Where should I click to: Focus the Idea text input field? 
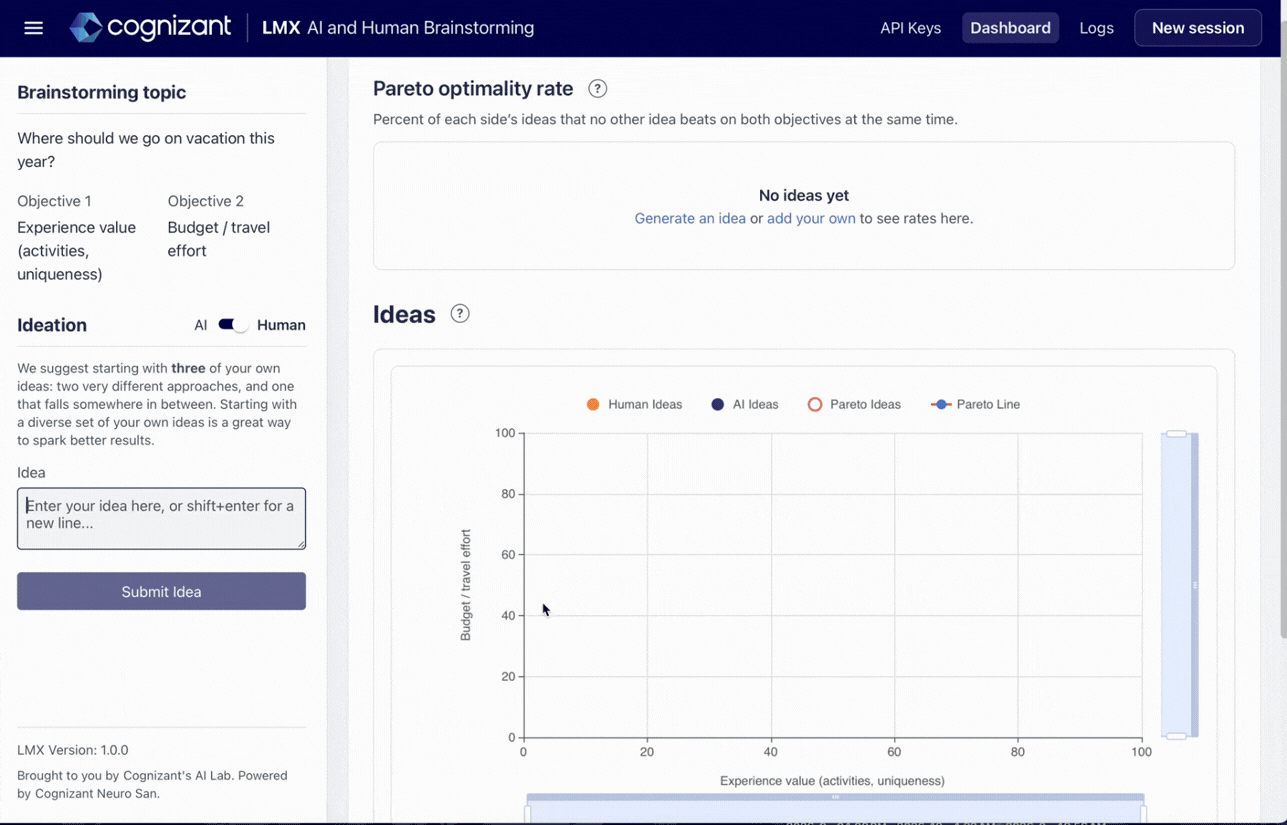(161, 518)
